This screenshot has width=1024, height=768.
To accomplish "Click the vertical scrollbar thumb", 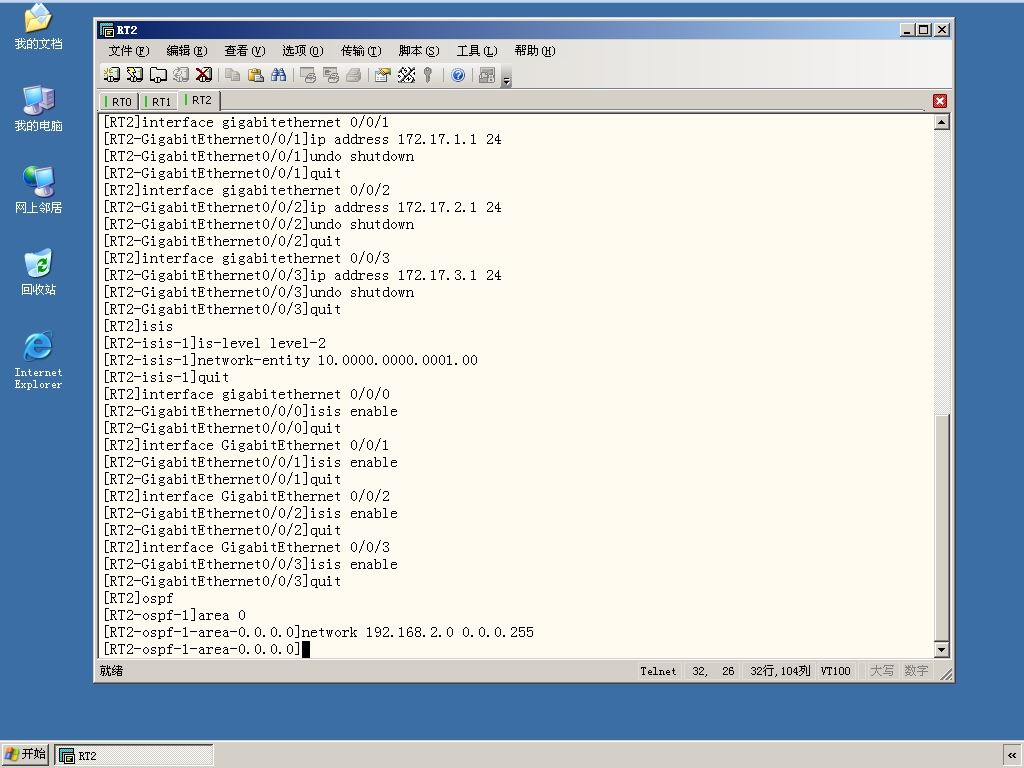I will pyautogui.click(x=941, y=527).
